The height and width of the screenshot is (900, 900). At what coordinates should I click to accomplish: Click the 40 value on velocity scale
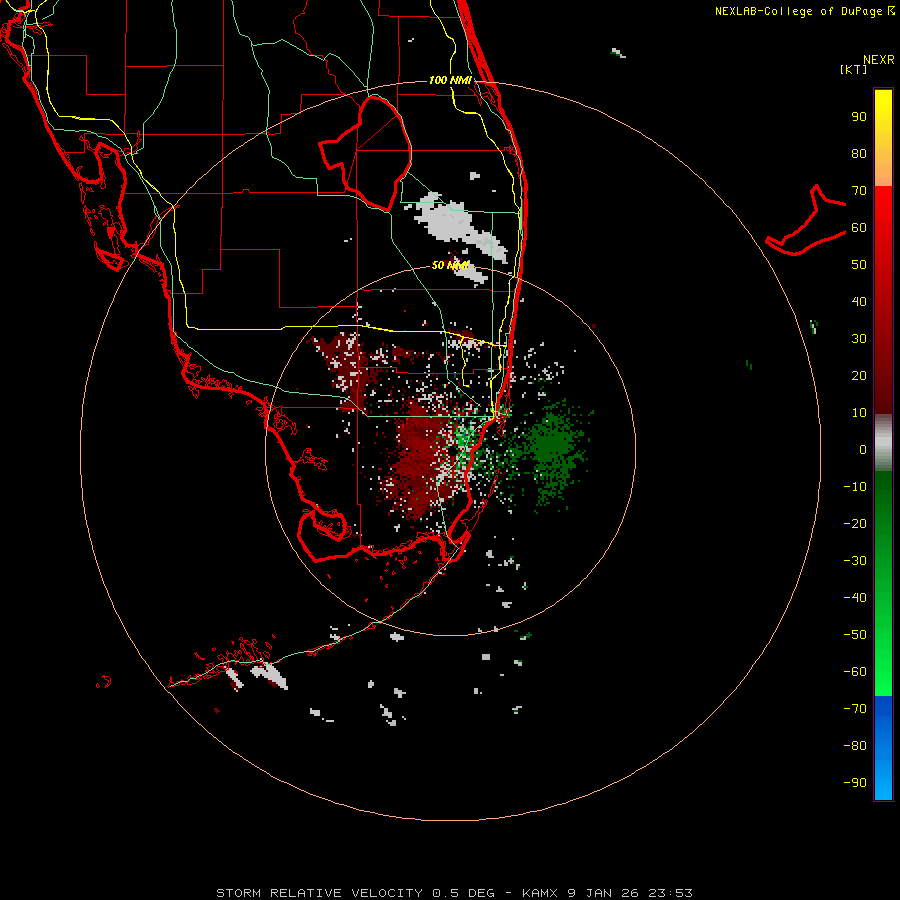click(859, 301)
